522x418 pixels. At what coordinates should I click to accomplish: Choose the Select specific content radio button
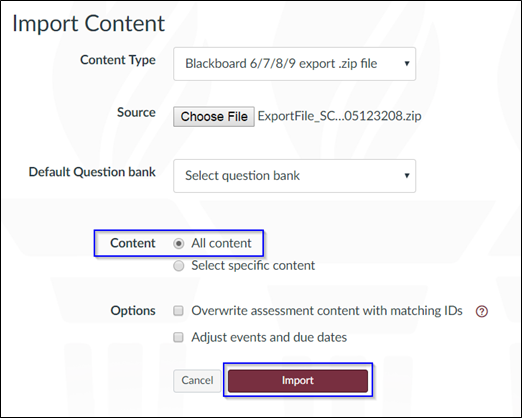tap(179, 266)
